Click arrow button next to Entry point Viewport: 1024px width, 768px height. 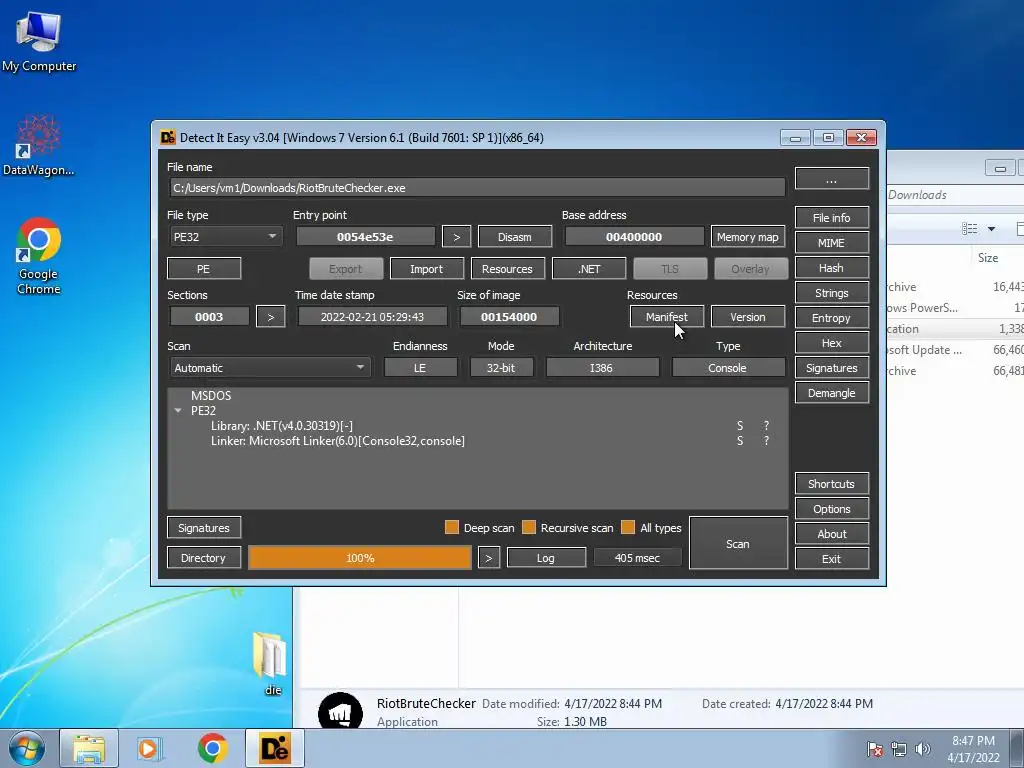coord(456,237)
